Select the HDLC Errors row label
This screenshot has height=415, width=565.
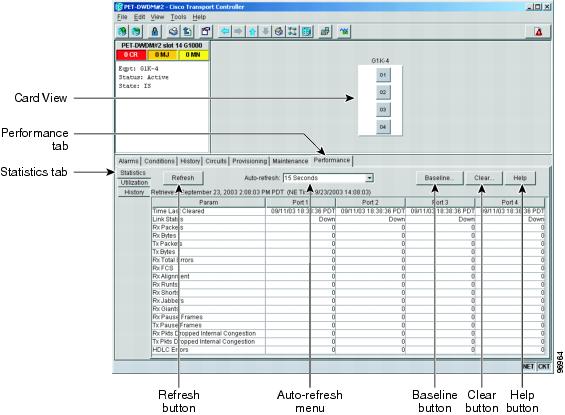170,350
